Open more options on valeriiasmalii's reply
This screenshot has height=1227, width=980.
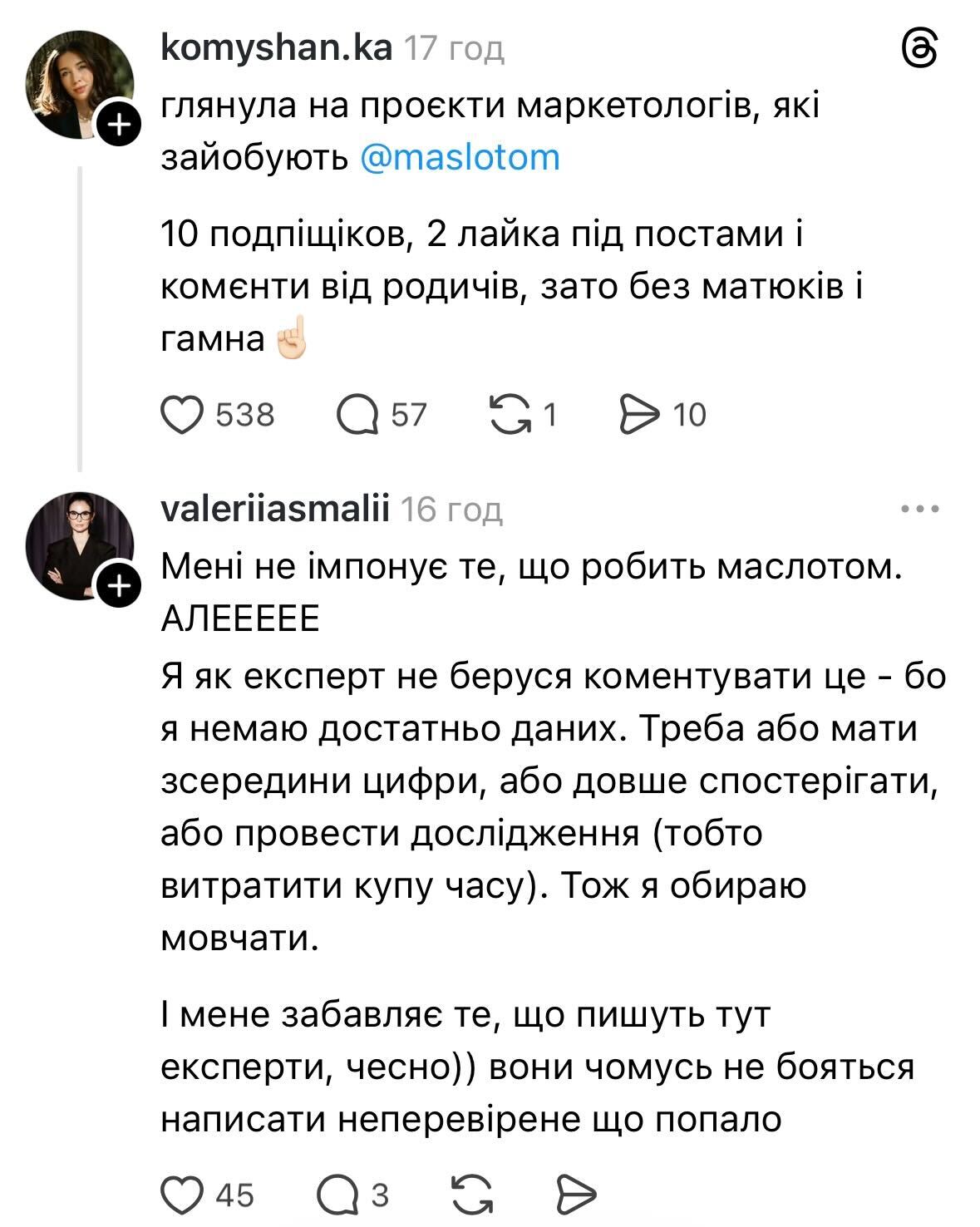tap(920, 509)
